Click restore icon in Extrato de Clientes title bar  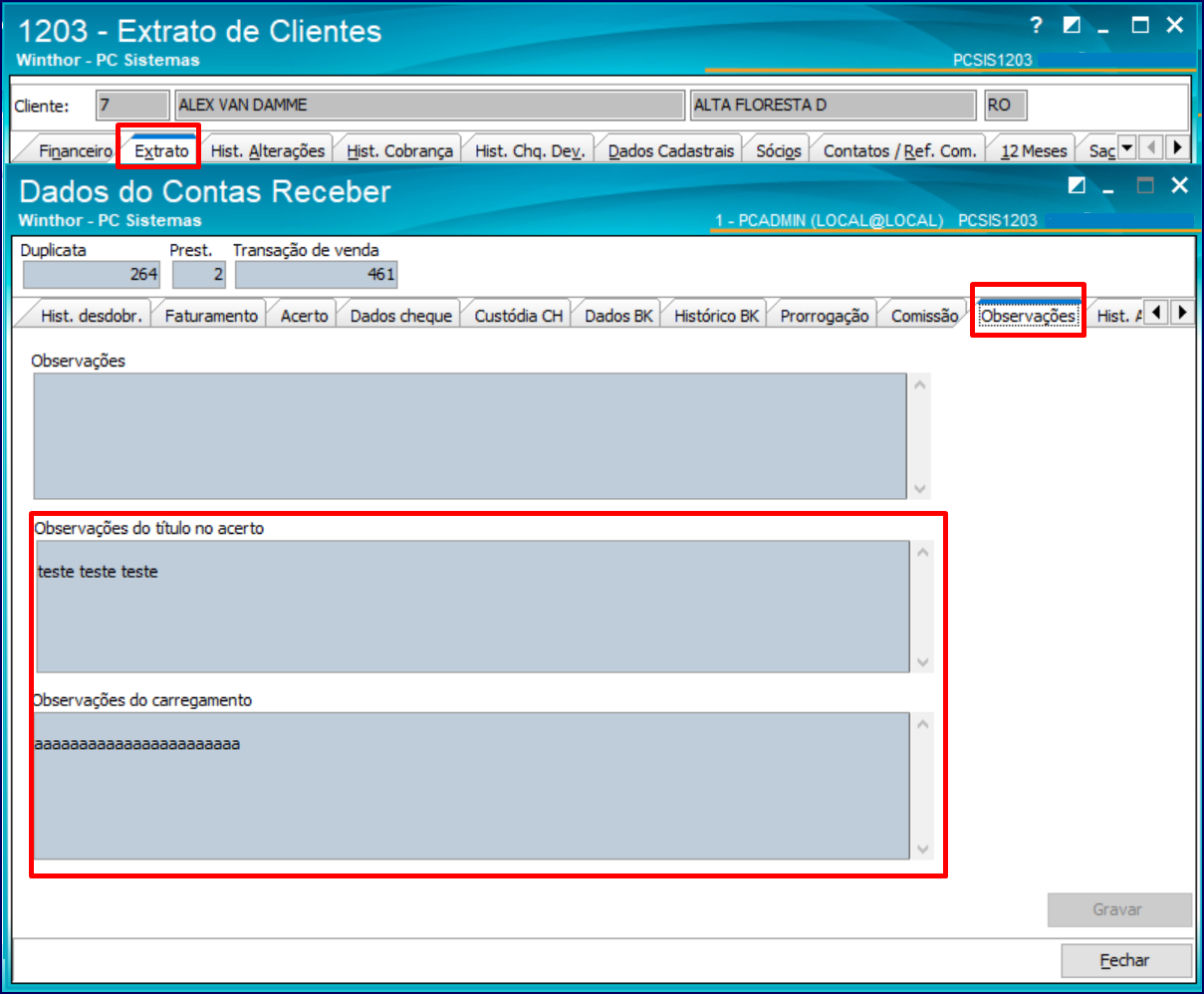point(1072,26)
